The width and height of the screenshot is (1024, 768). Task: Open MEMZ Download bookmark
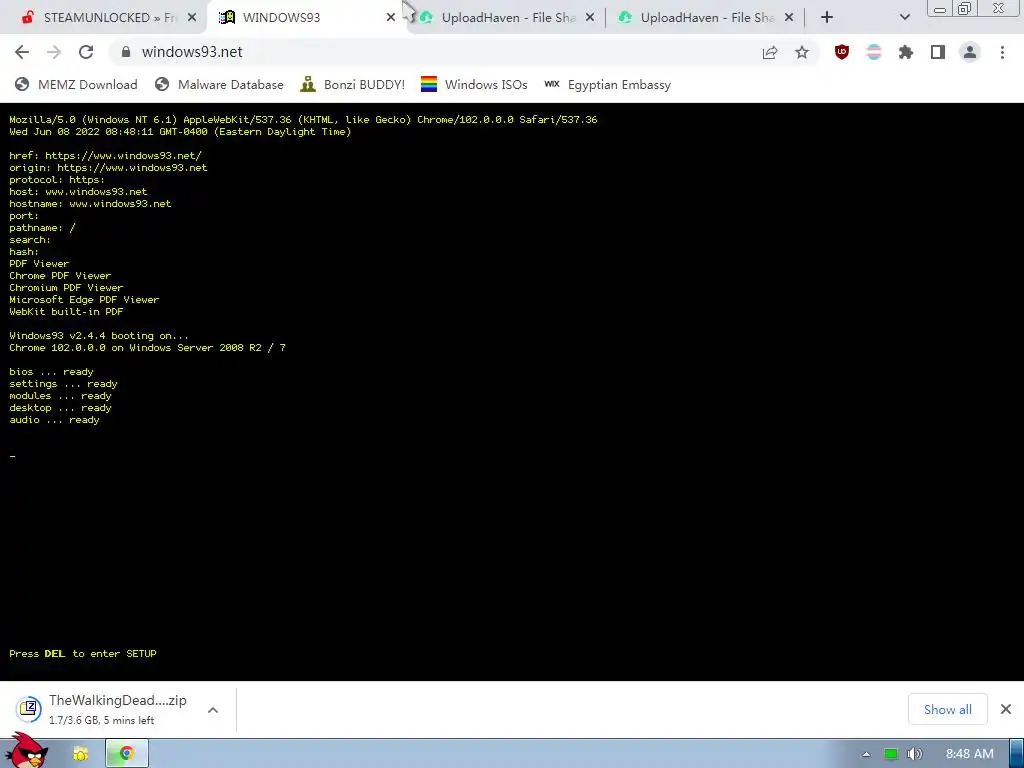click(76, 85)
